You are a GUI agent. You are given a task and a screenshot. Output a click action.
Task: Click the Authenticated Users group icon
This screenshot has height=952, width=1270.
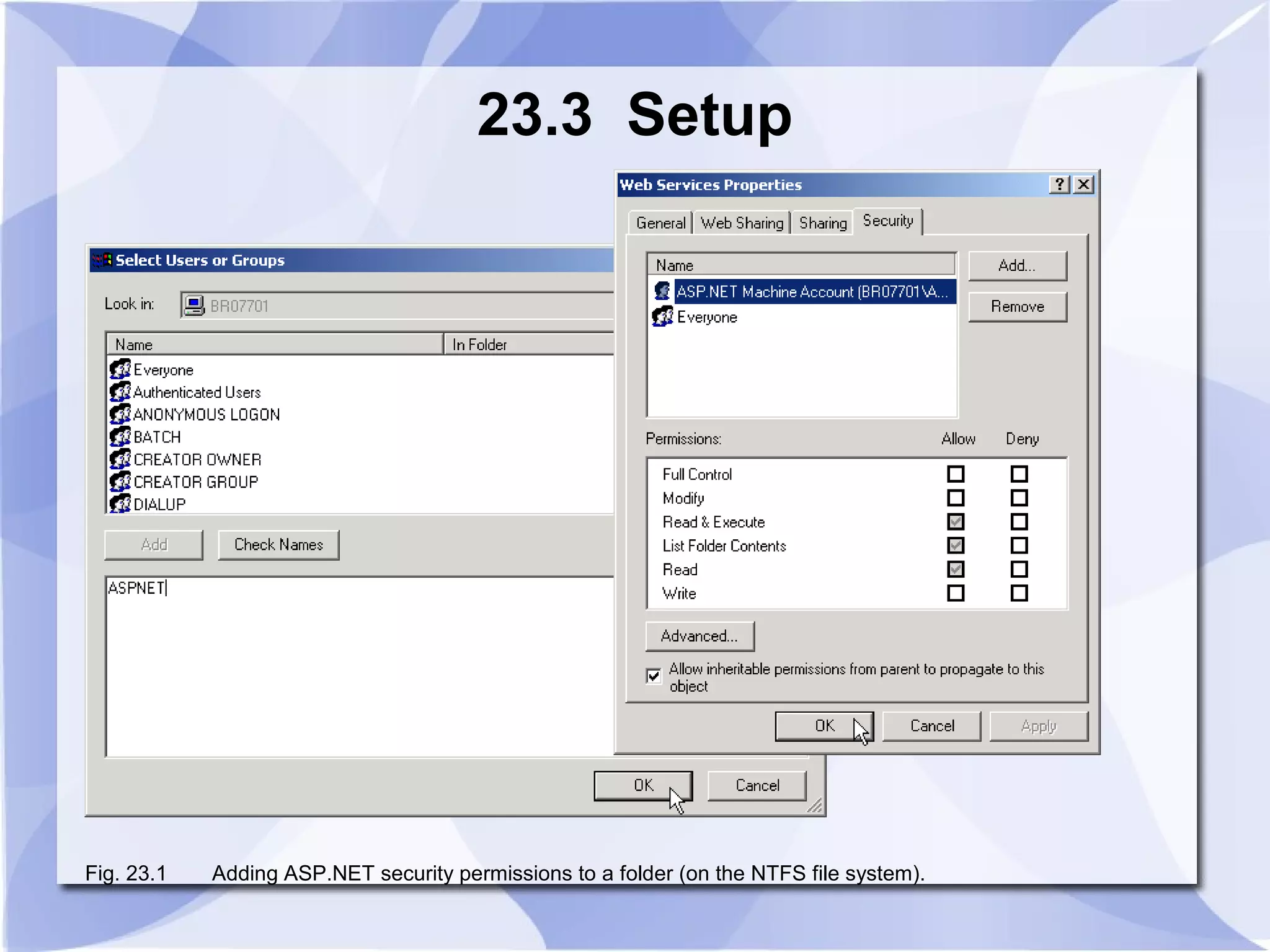120,392
